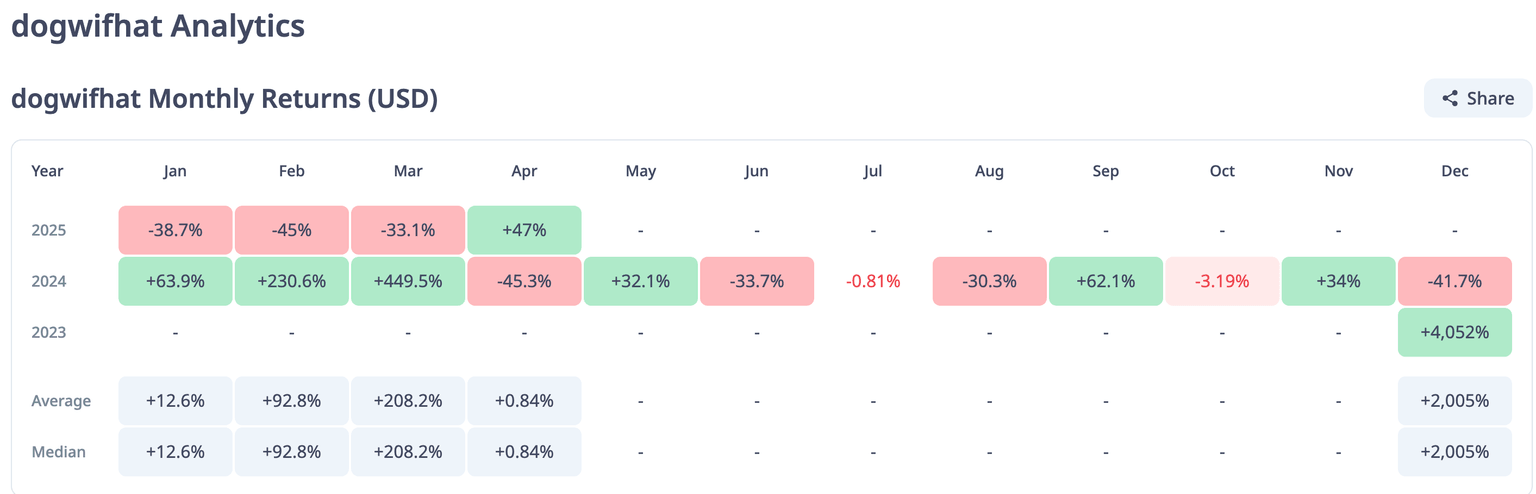Select the 2023 December +4,052% cell
This screenshot has width=1536, height=494.
1454,332
